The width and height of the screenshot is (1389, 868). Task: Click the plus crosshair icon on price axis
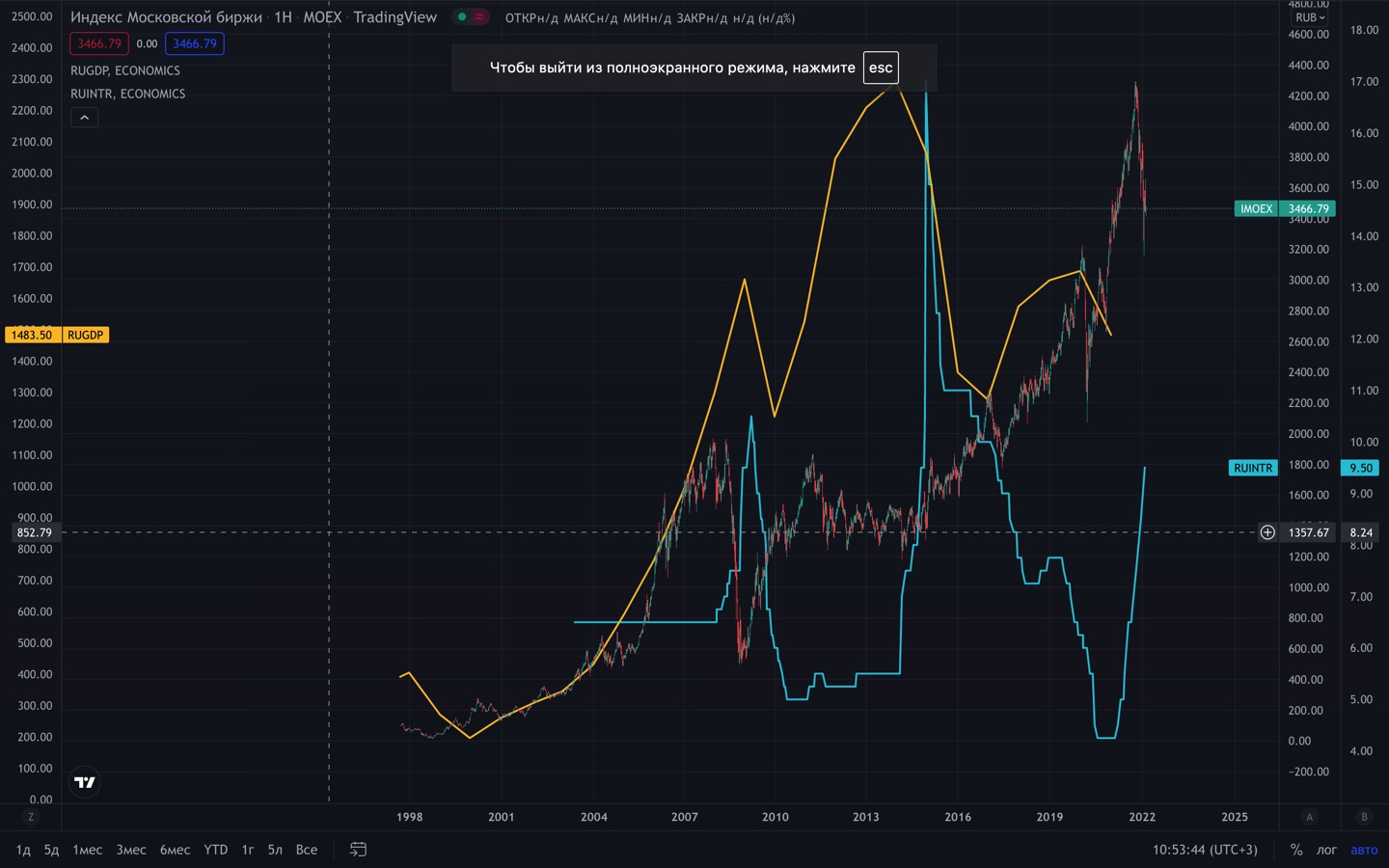pyautogui.click(x=1267, y=532)
